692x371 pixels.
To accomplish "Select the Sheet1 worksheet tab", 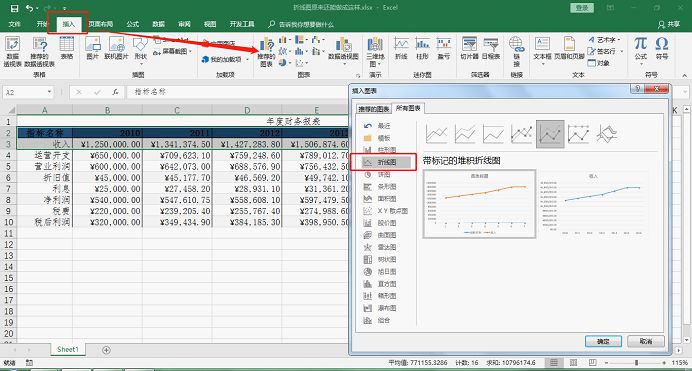I will click(68, 349).
